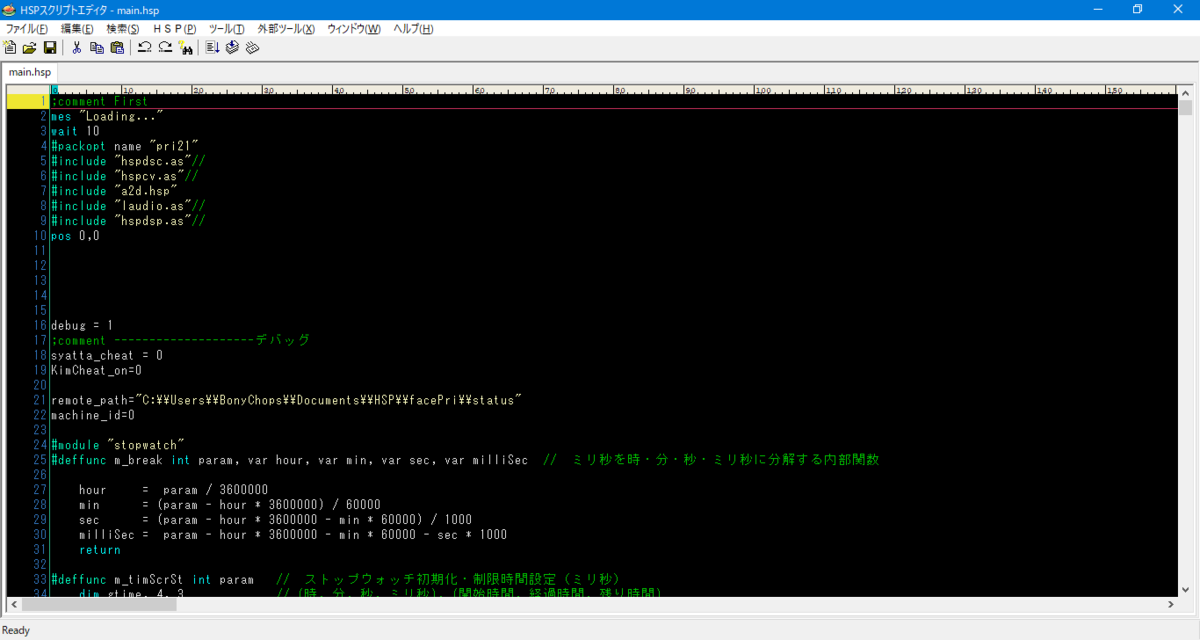Image resolution: width=1200 pixels, height=640 pixels.
Task: Click the デバッグ comment line
Action: (181, 340)
